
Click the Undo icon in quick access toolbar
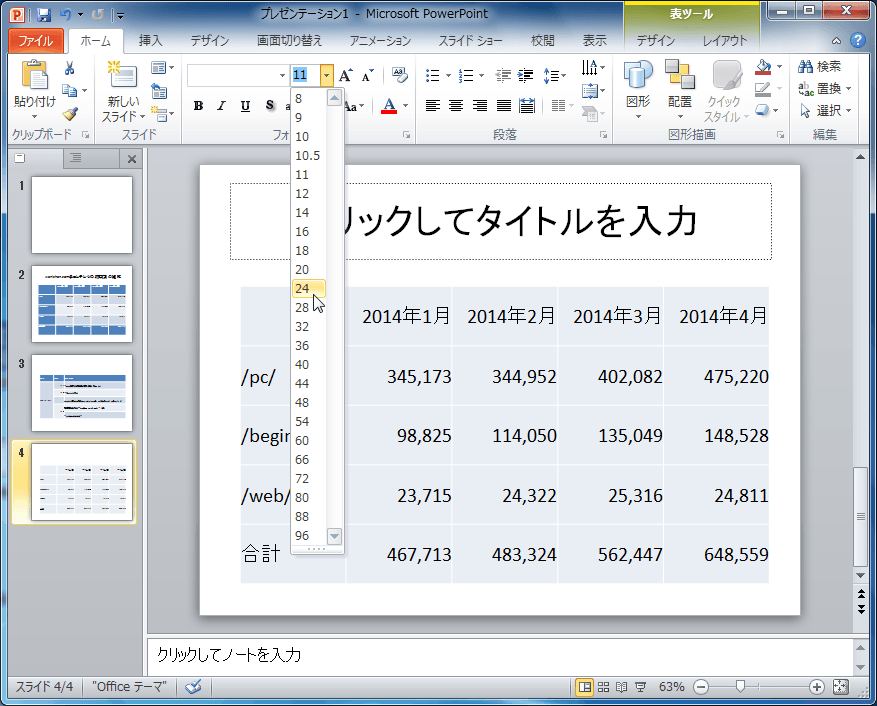point(65,15)
